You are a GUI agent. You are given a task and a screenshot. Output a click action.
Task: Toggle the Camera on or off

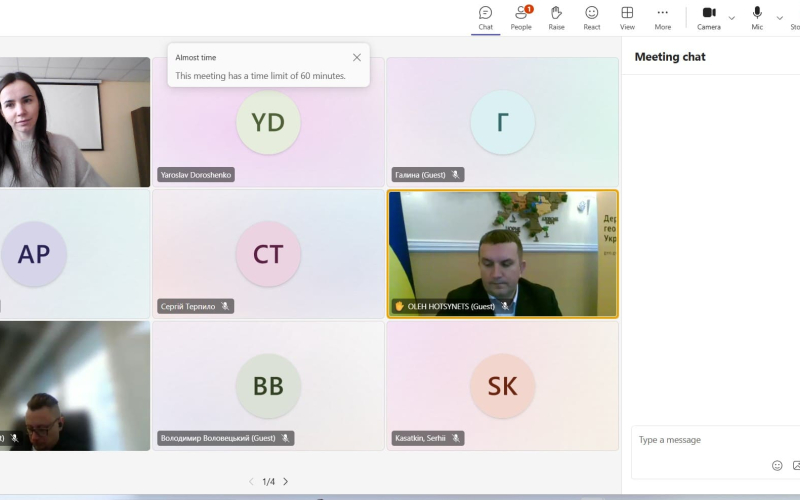coord(709,17)
